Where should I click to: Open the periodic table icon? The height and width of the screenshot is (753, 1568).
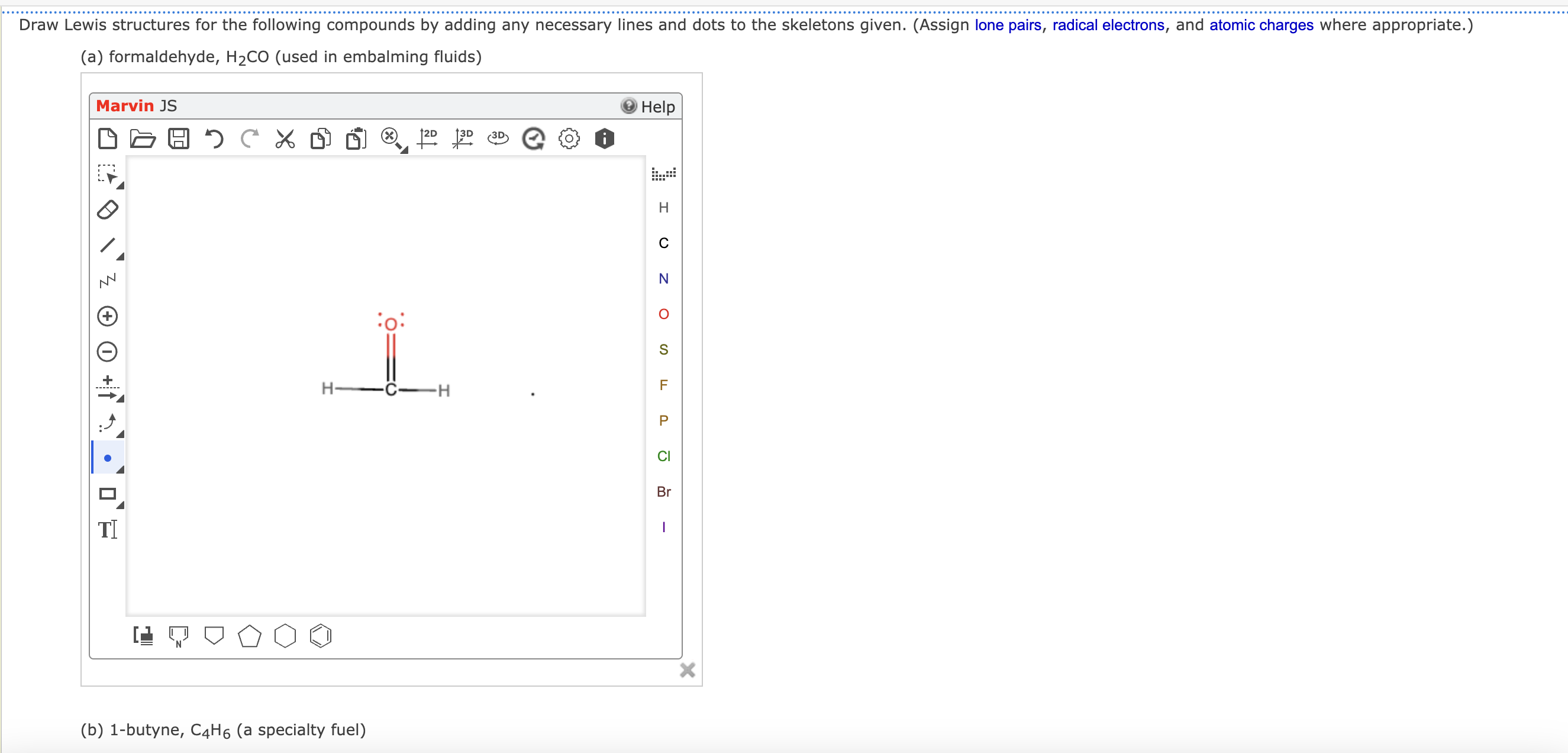[x=663, y=174]
